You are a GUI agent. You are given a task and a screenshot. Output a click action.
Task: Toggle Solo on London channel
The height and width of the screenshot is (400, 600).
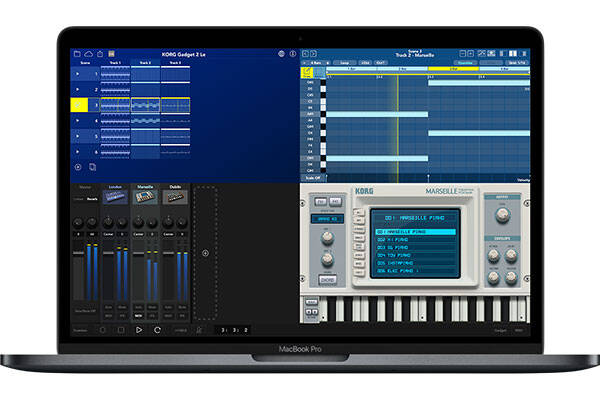pyautogui.click(x=108, y=307)
